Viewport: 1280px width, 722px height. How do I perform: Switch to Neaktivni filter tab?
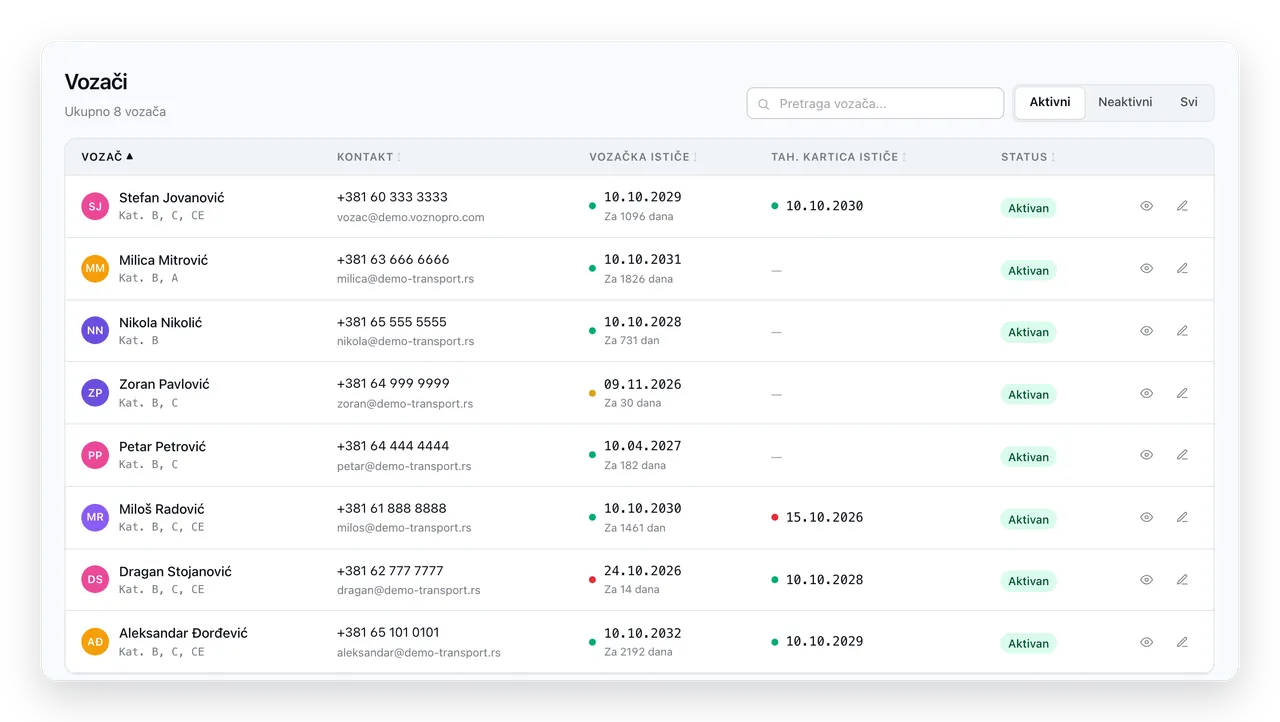1125,102
